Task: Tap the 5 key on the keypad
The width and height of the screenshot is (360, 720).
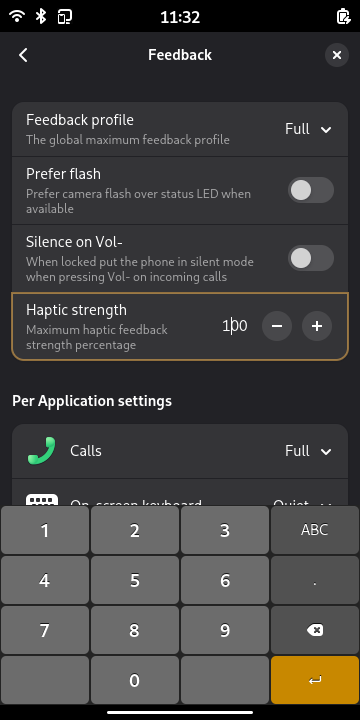Action: coord(135,580)
